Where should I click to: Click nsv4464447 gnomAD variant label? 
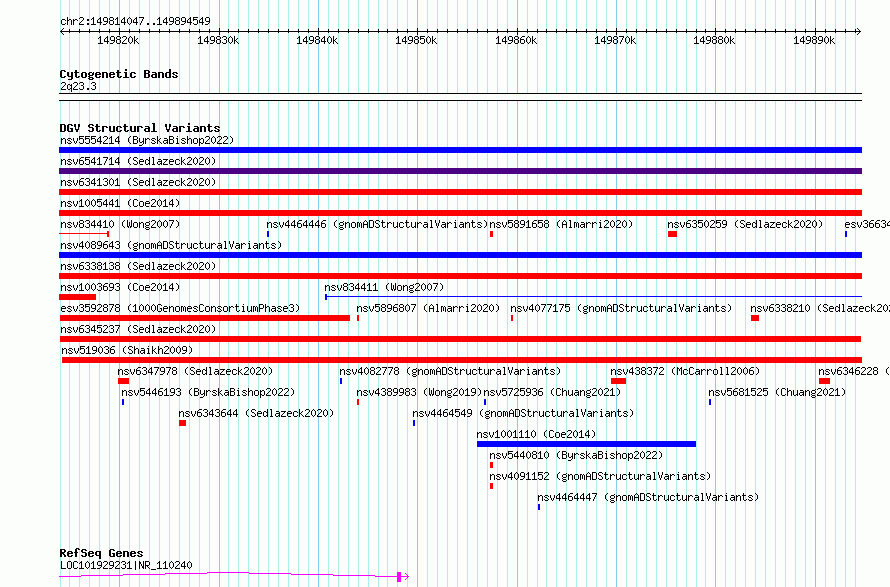pyautogui.click(x=648, y=497)
